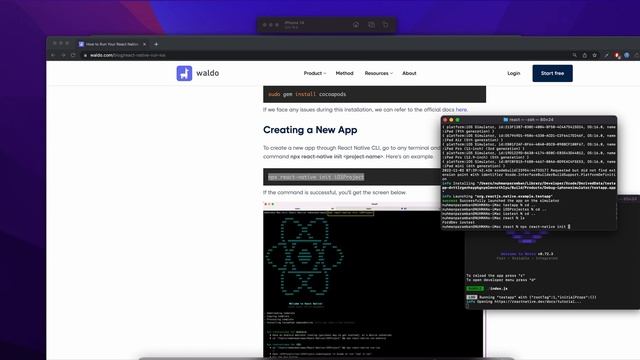The height and width of the screenshot is (360, 640).
Task: Click the site lock icon in address bar
Action: click(85, 55)
